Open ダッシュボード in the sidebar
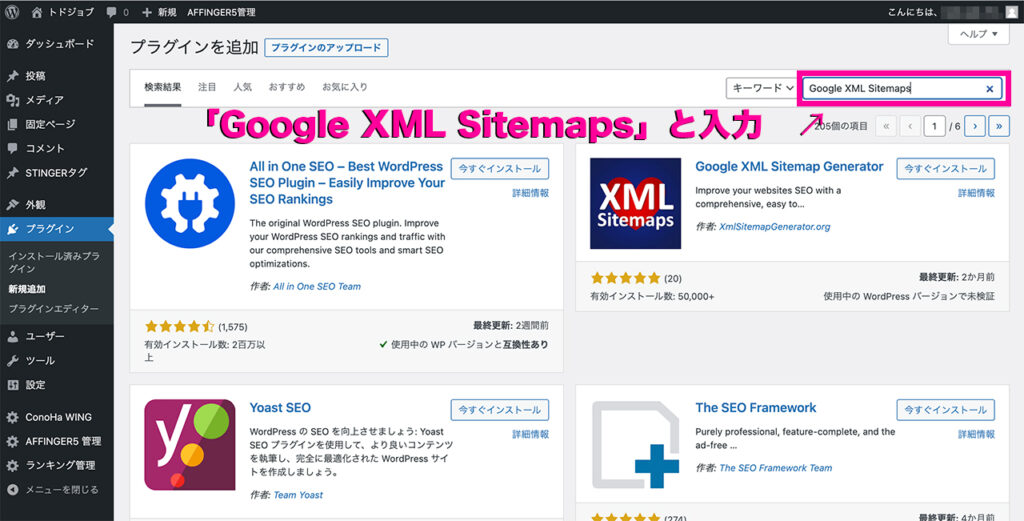The width and height of the screenshot is (1024, 521). [57, 44]
